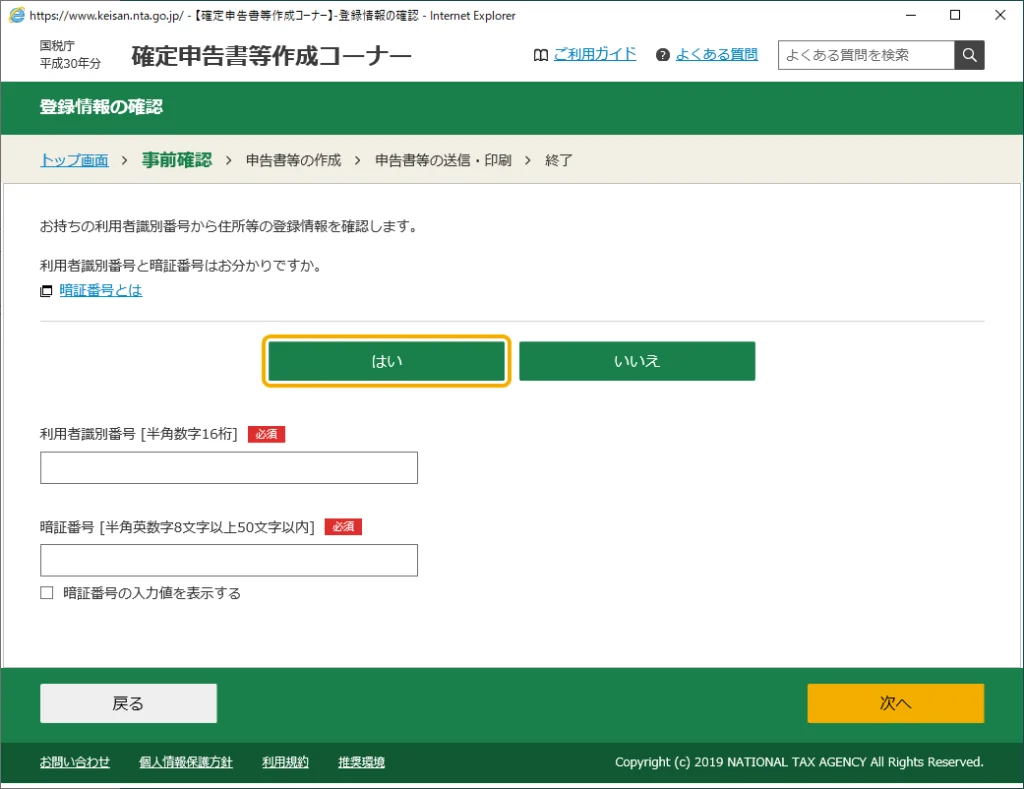Click the 必須 badge for 暗証番号

pyautogui.click(x=344, y=526)
